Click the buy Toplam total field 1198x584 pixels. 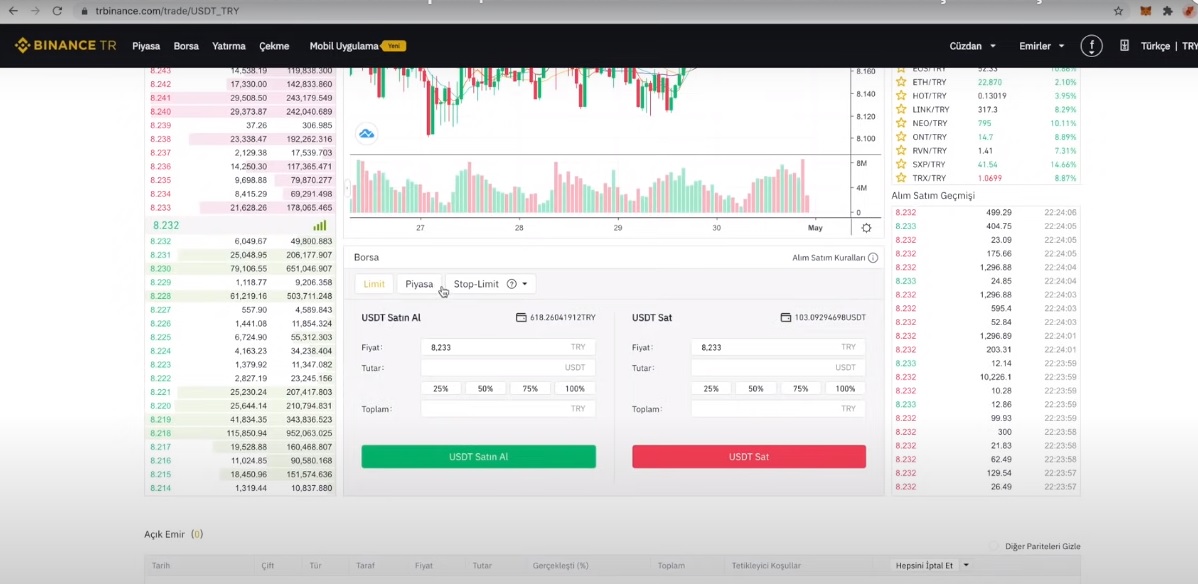[508, 409]
